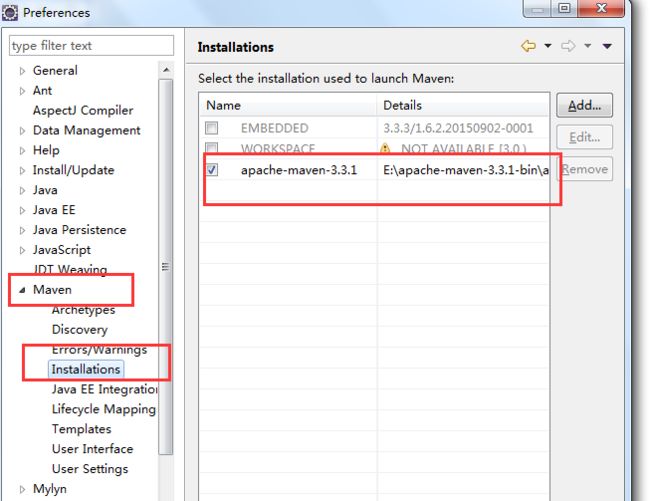This screenshot has width=650, height=501.
Task: Select the Maven preference page
Action: [52, 289]
